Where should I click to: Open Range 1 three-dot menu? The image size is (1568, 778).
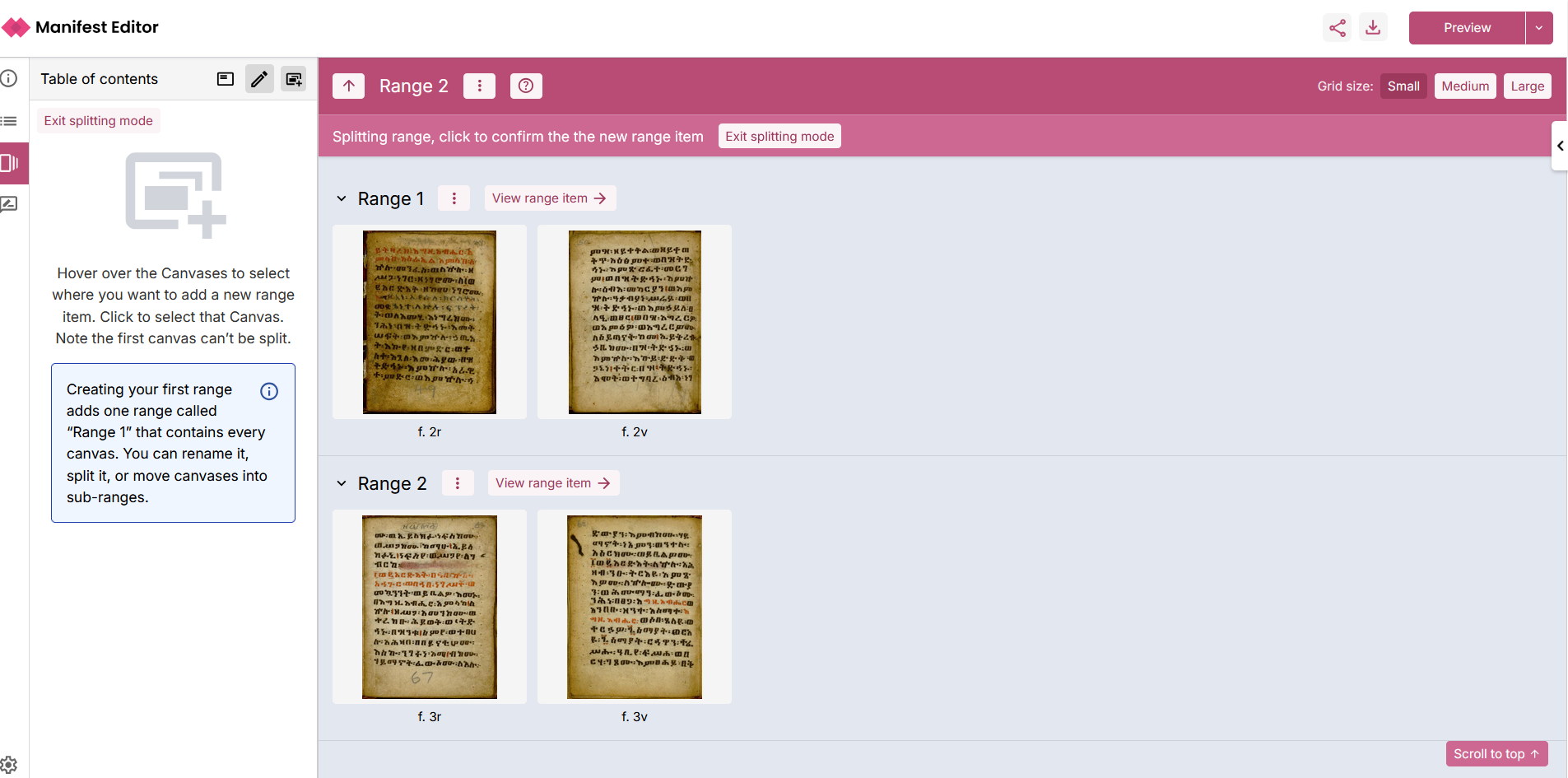pos(454,198)
